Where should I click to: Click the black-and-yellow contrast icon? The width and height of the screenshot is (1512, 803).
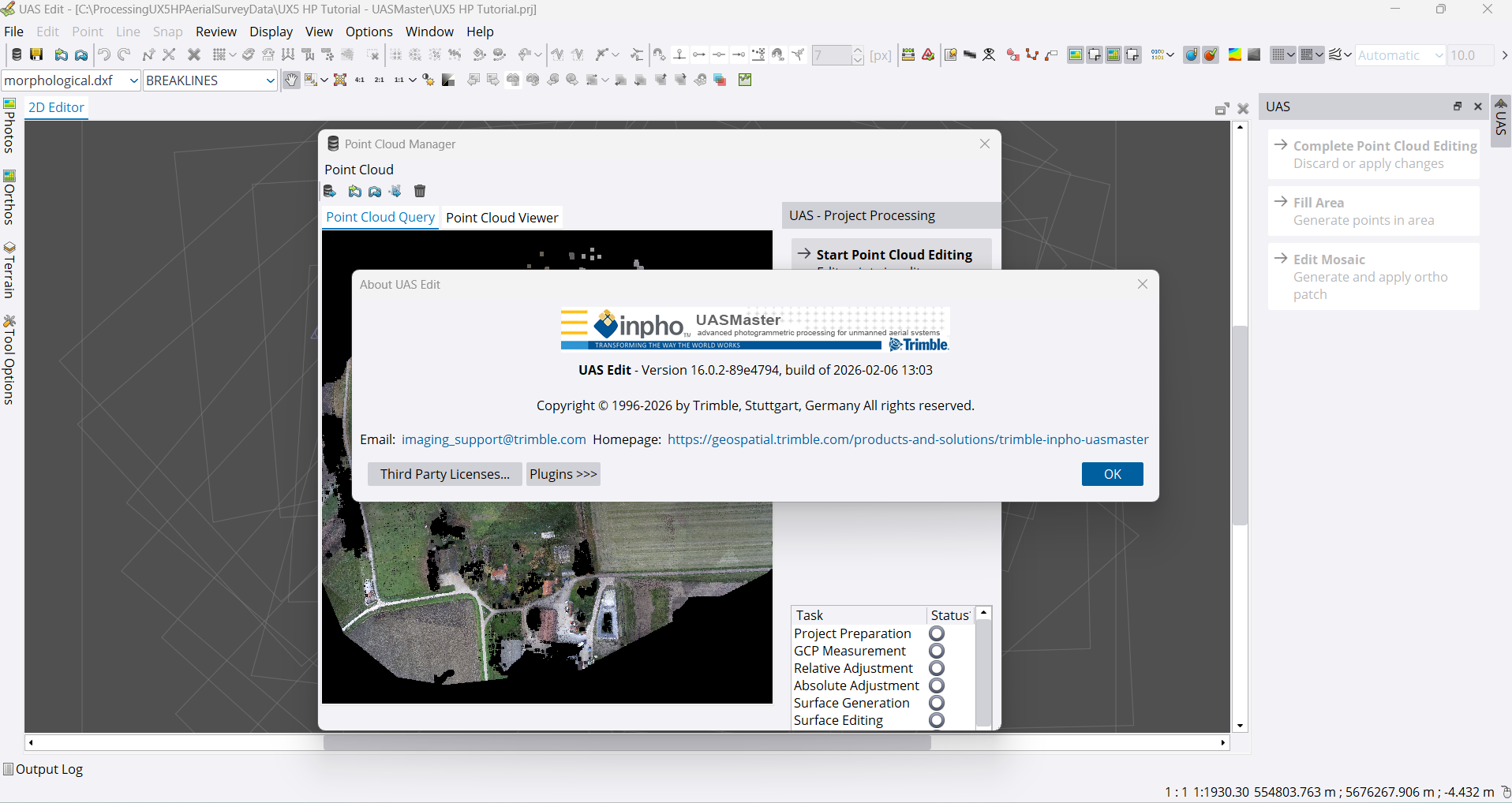[448, 80]
